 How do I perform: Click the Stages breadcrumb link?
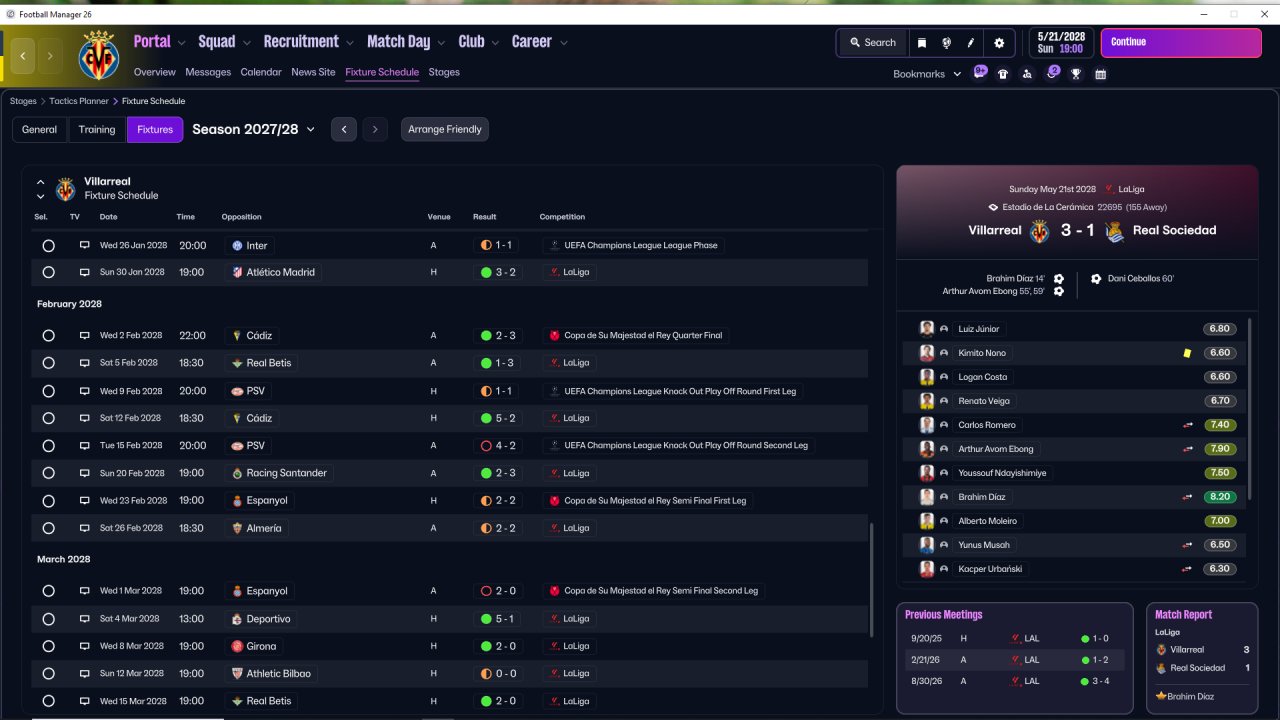coord(23,101)
